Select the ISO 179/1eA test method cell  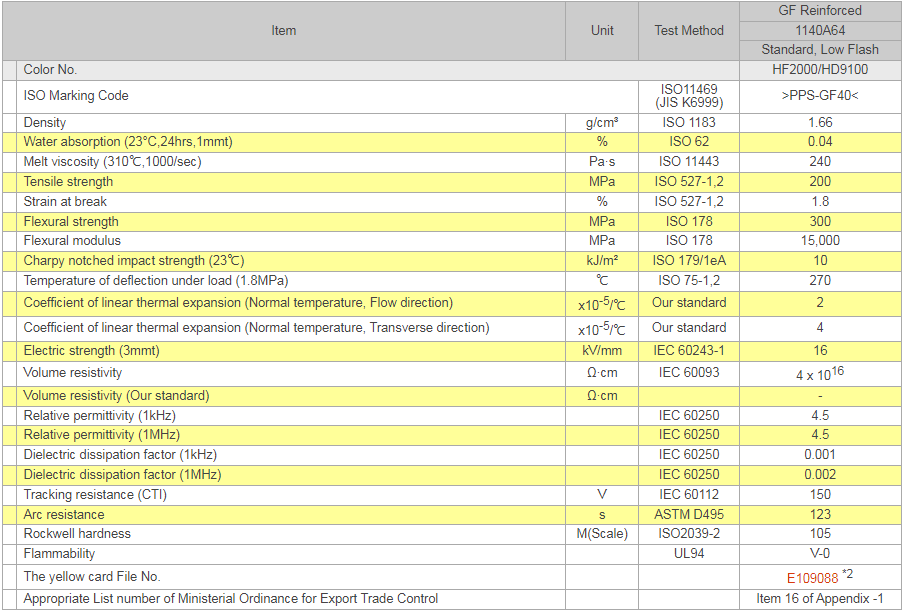(689, 261)
